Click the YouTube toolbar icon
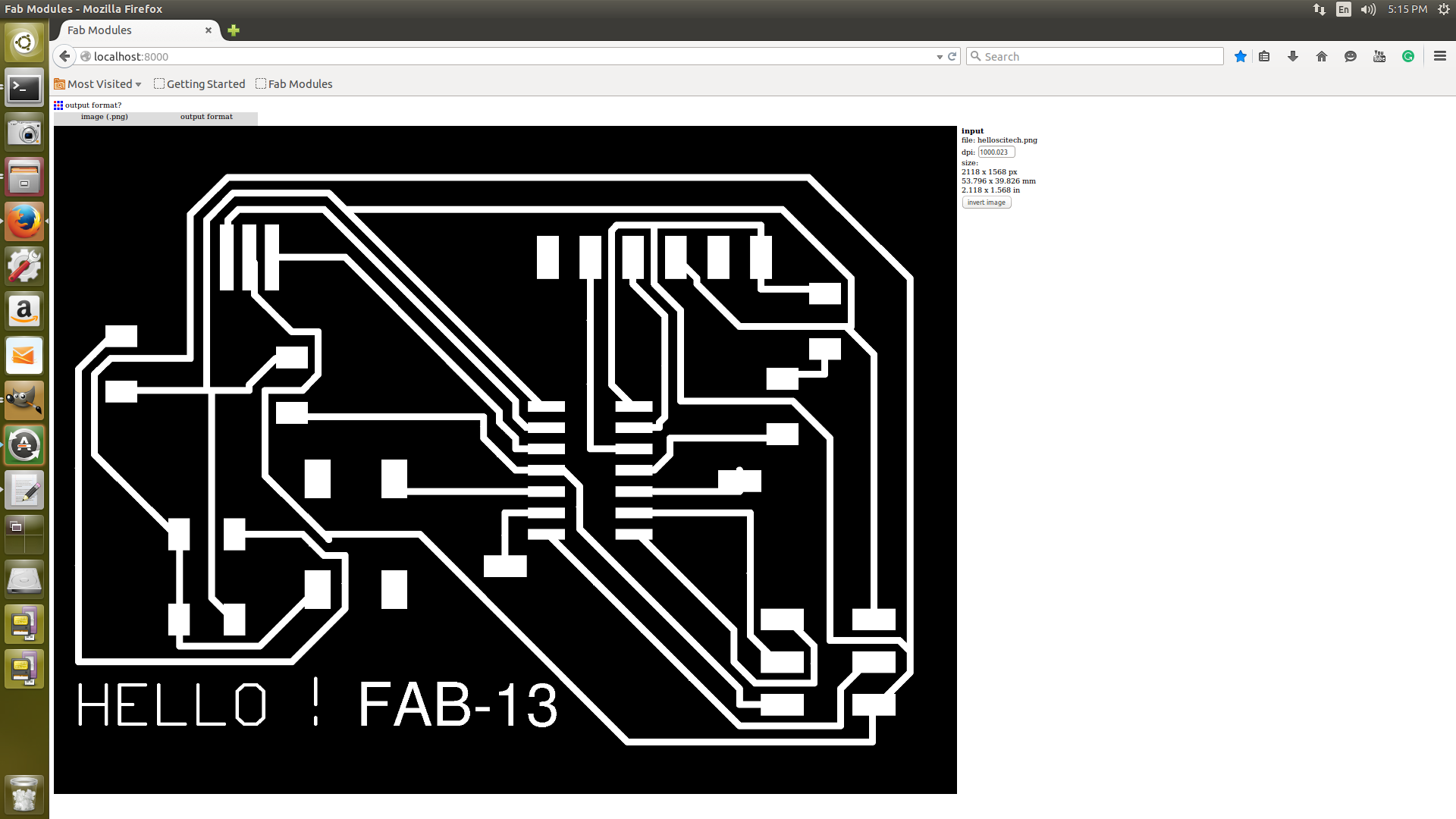The height and width of the screenshot is (819, 1456). (x=1379, y=56)
